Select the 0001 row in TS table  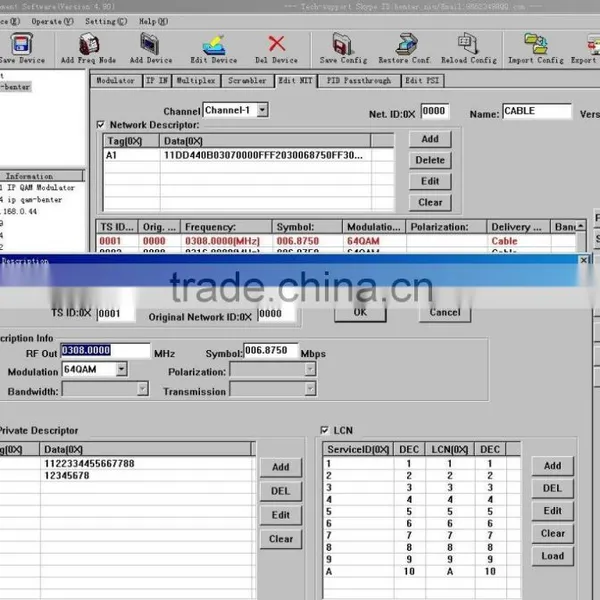pos(337,241)
